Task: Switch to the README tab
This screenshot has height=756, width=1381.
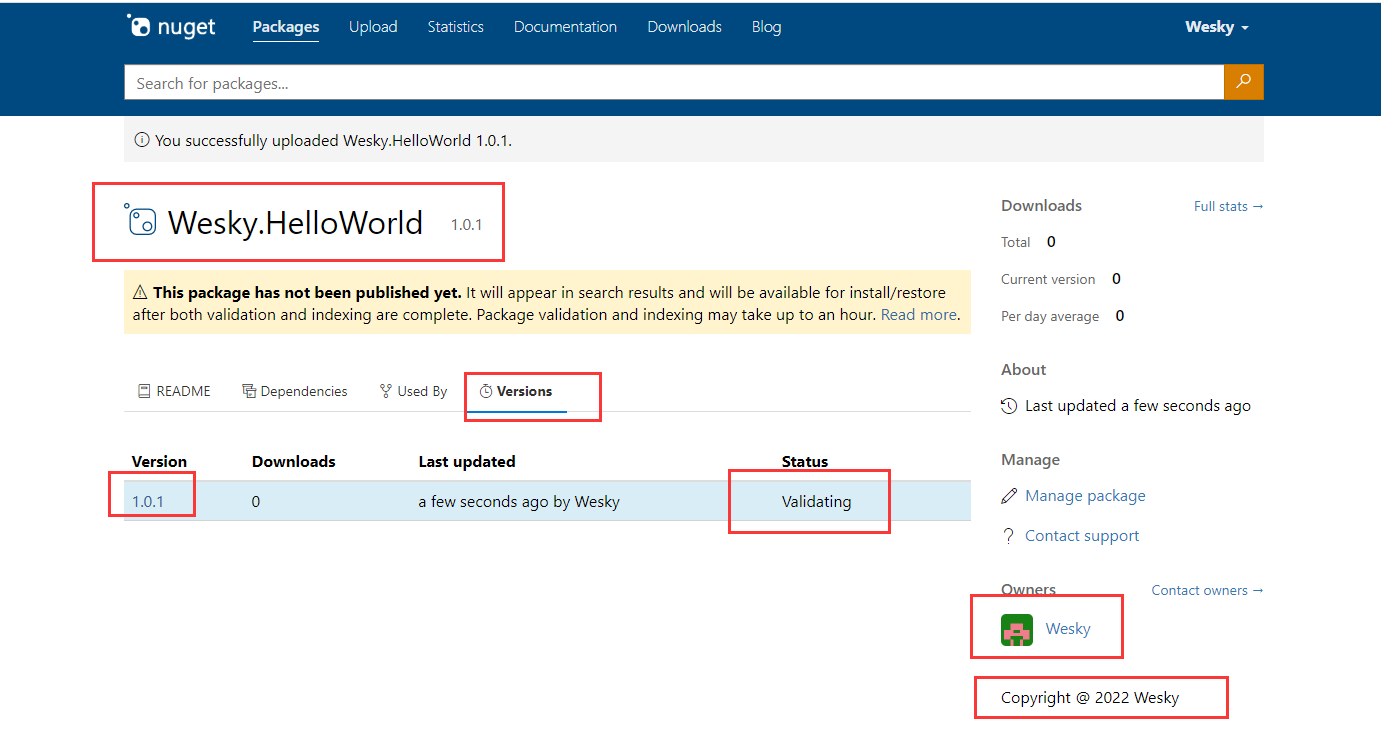Action: 174,391
